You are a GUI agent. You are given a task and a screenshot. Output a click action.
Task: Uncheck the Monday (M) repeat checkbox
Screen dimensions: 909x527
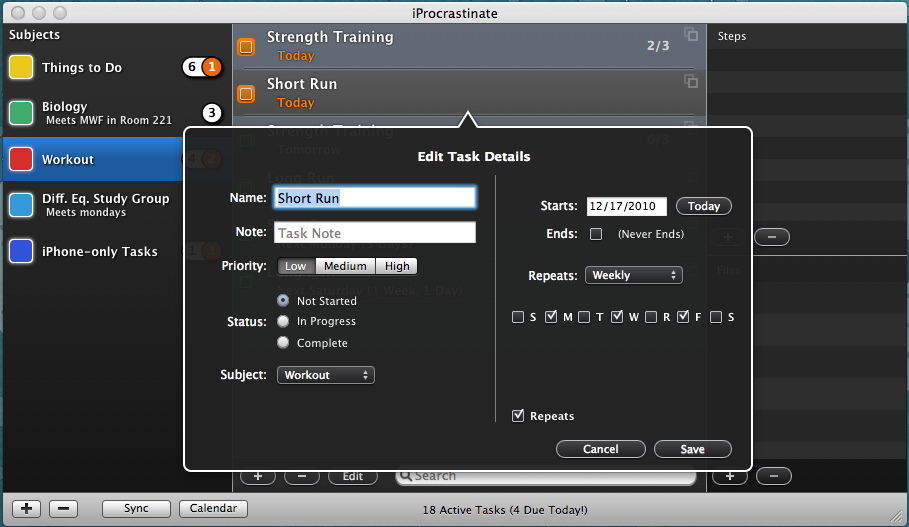[551, 317]
